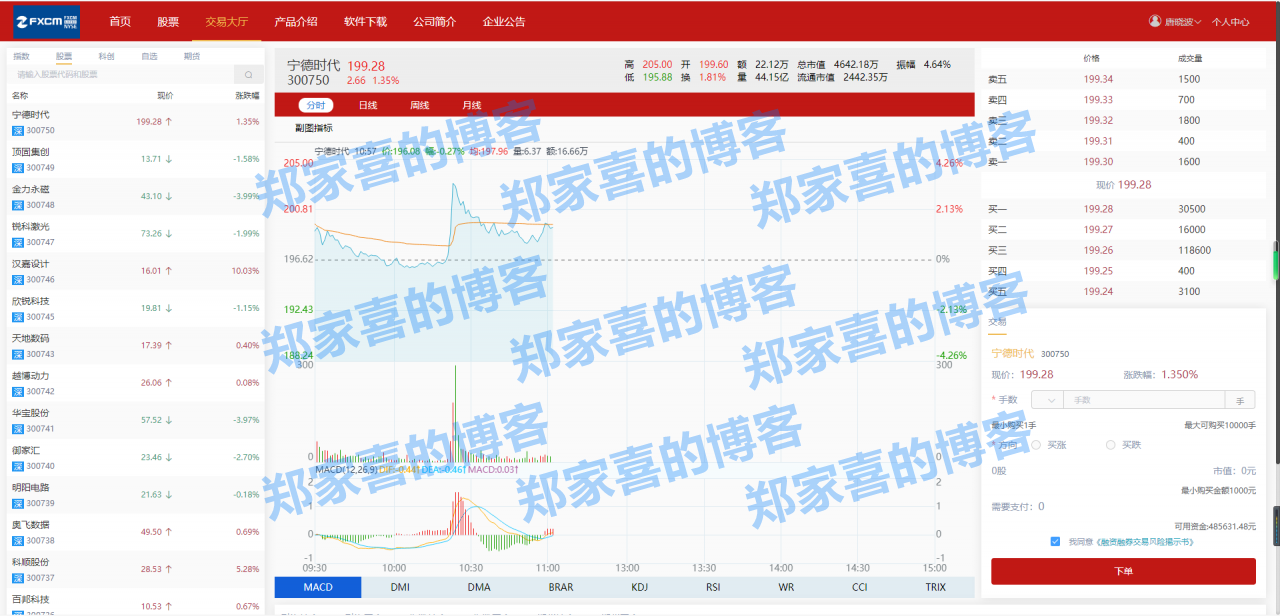Click the 卖一 order book row 199.30
1280x616 pixels.
(x=1123, y=161)
